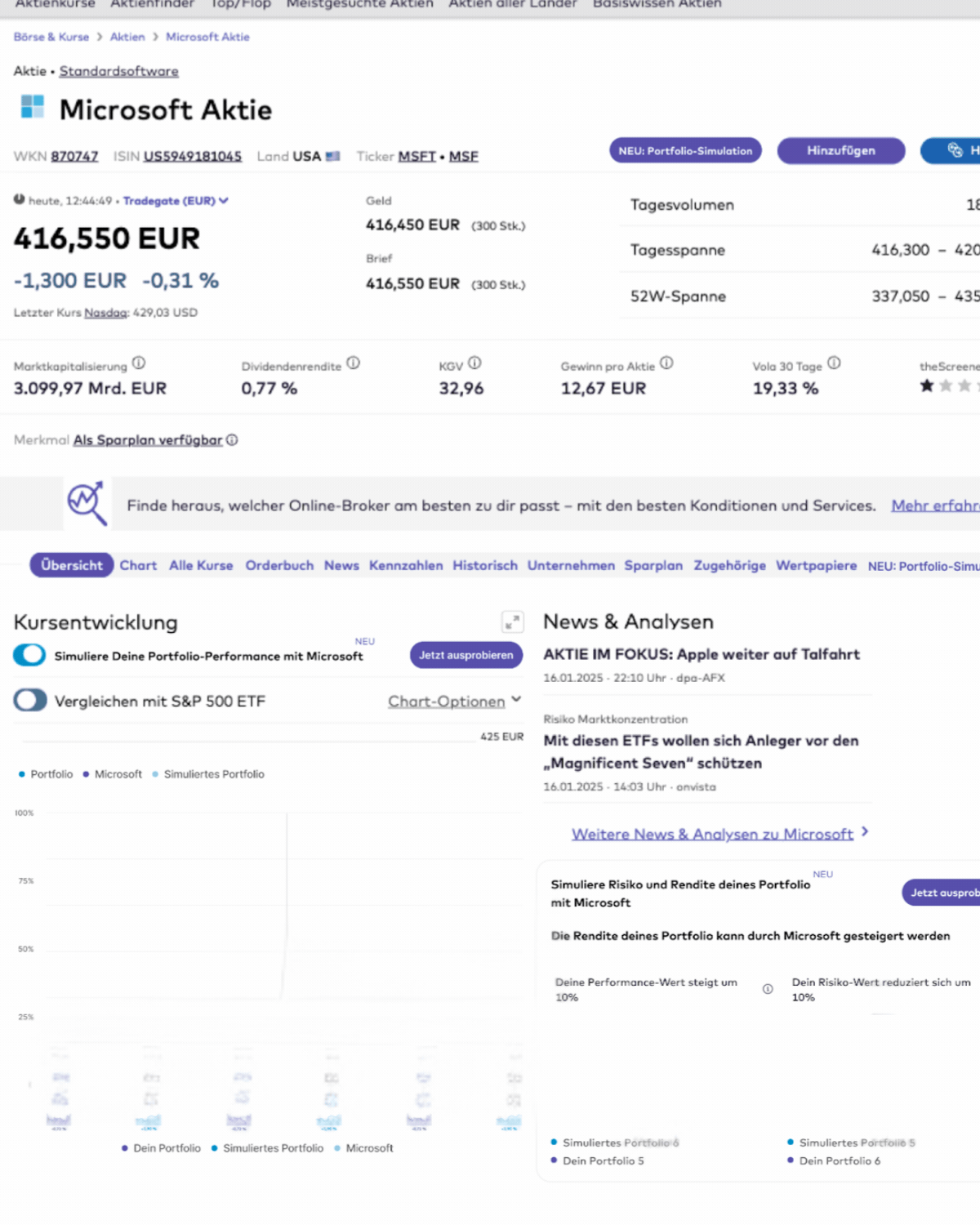Disable the Simuliere Portfolio-Performance toggle
Screen dimensions: 980x1225
tap(30, 655)
